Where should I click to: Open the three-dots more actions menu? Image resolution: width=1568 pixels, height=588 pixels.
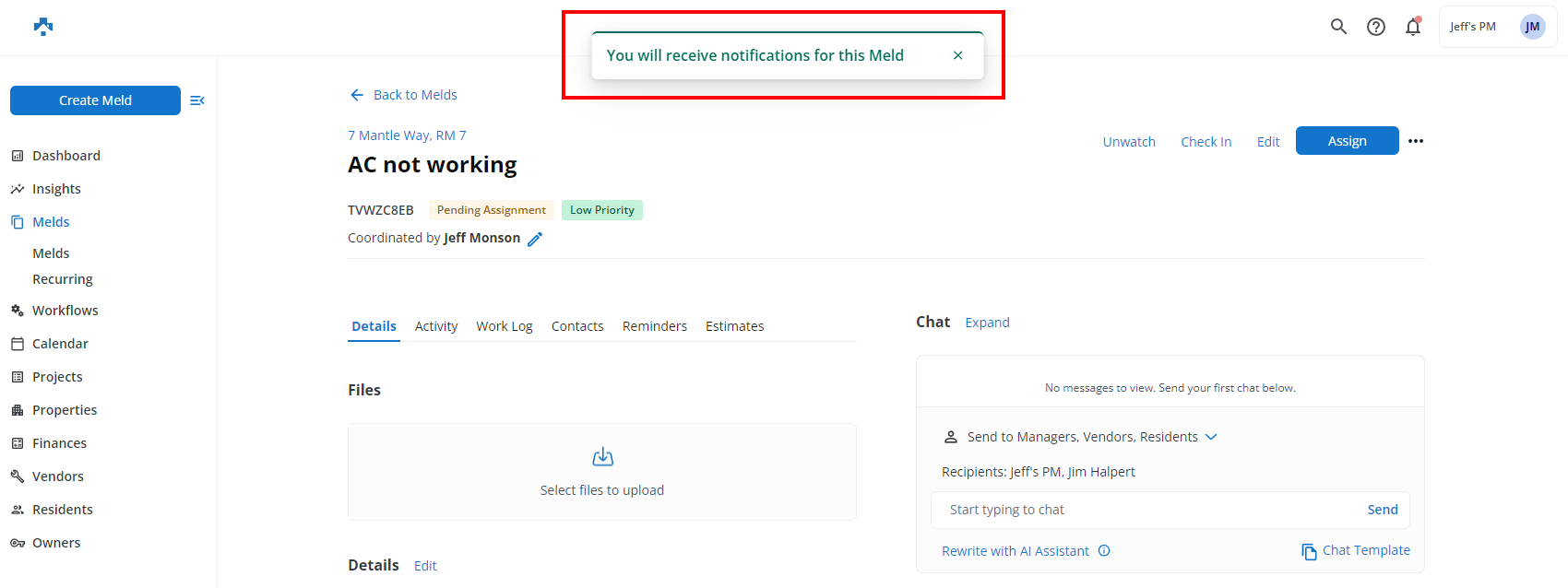(1416, 141)
